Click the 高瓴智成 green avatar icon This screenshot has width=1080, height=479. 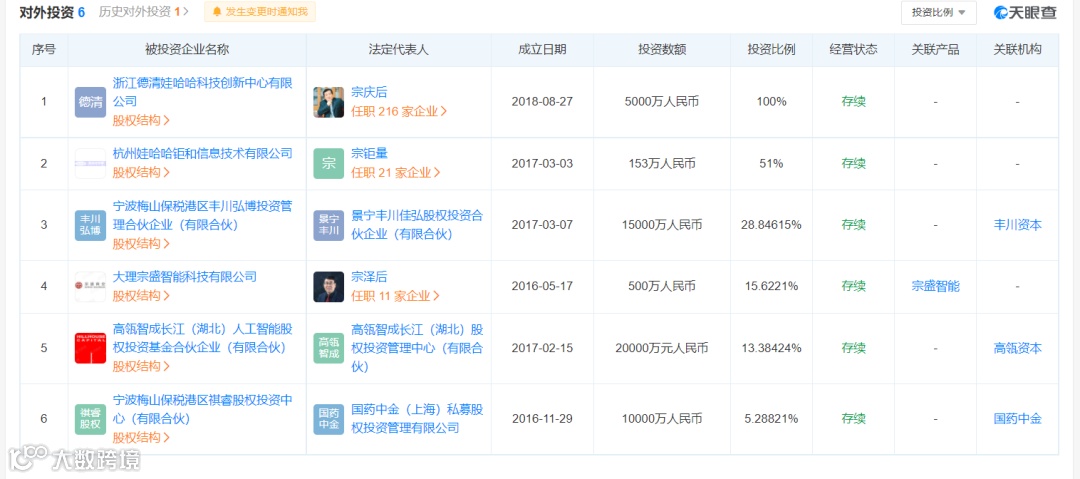pyautogui.click(x=329, y=348)
